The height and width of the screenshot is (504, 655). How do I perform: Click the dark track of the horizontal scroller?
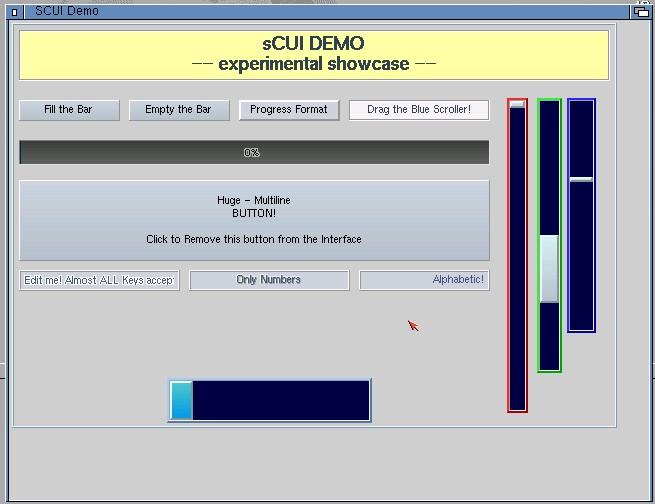[x=280, y=400]
